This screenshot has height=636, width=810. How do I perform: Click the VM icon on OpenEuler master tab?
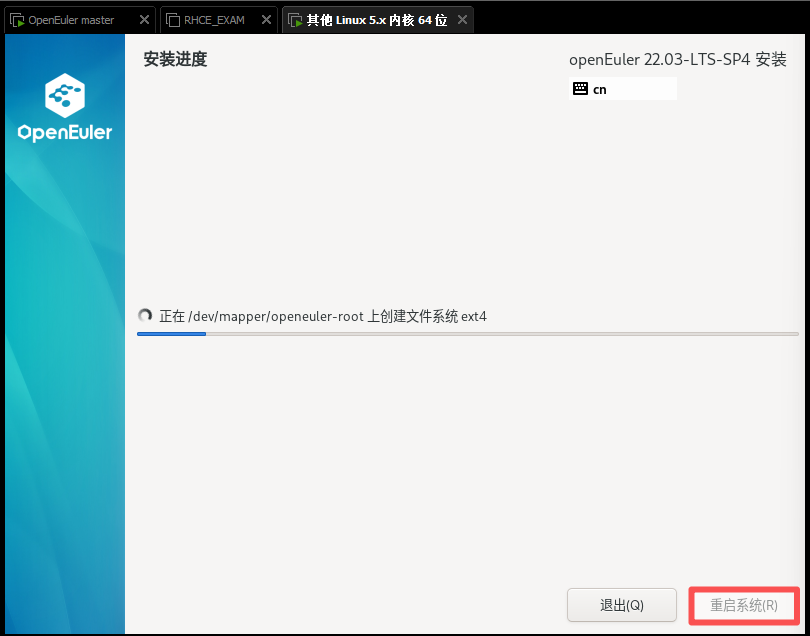tap(17, 21)
